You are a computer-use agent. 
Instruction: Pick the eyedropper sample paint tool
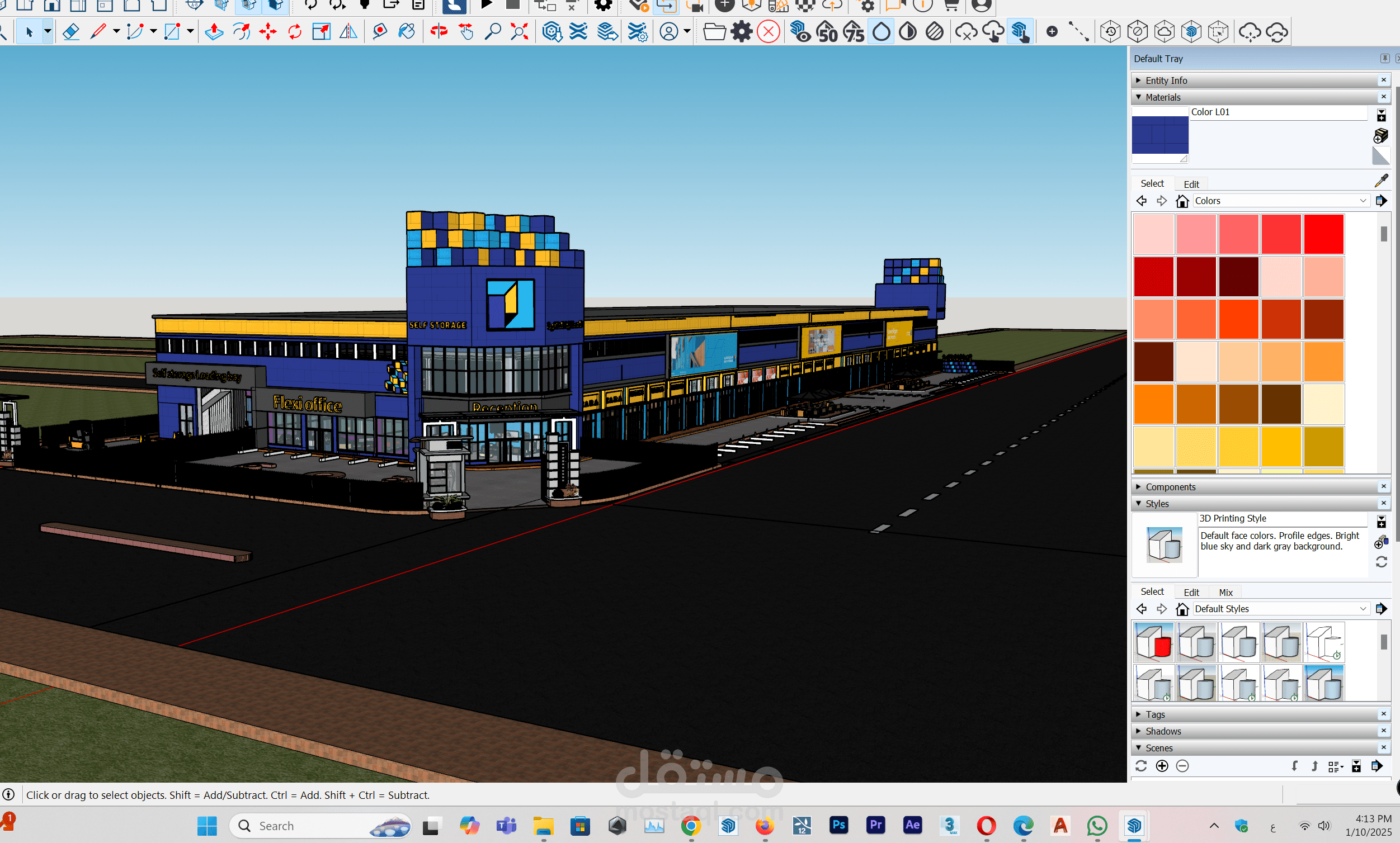[1380, 181]
